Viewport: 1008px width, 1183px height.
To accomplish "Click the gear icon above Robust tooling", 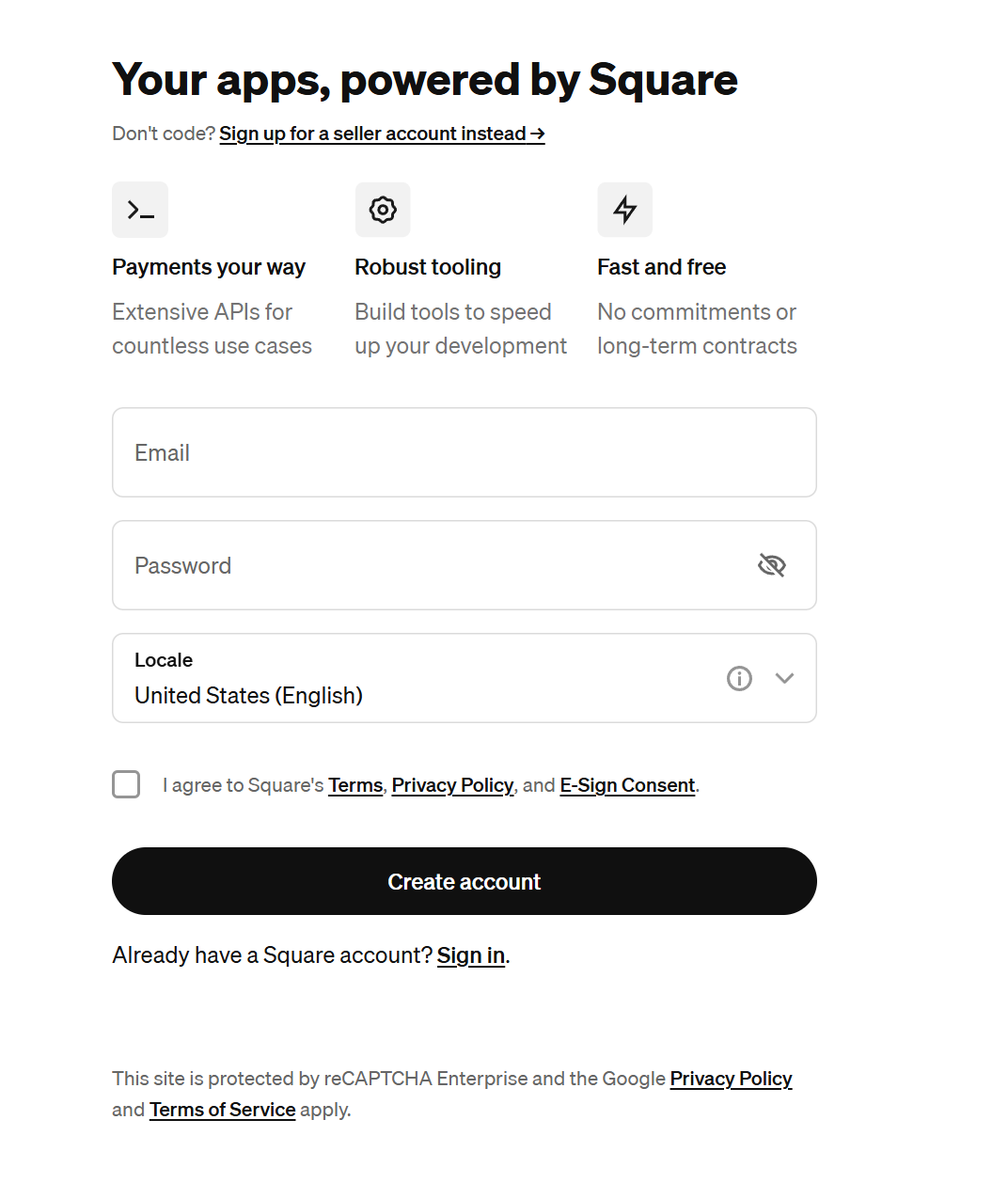I will click(383, 210).
